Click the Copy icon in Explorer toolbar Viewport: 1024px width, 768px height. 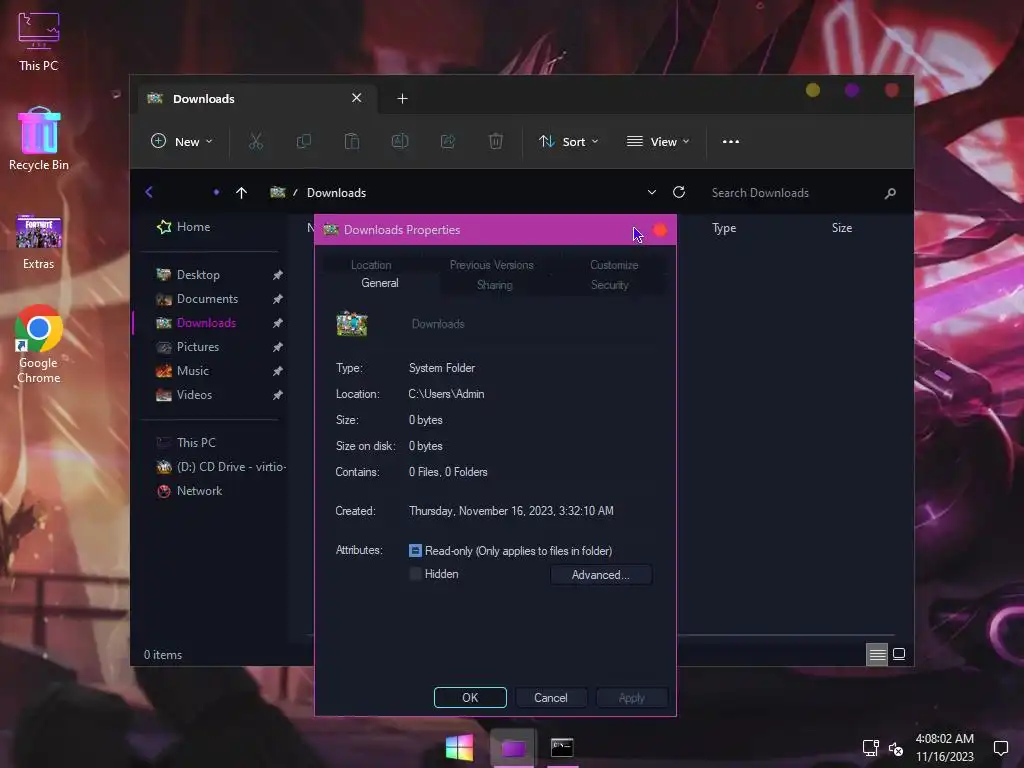pyautogui.click(x=304, y=141)
